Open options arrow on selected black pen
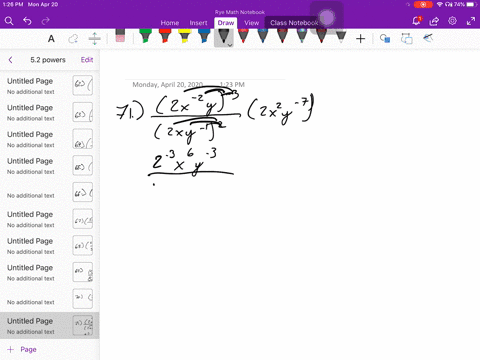The height and width of the screenshot is (360, 480). point(230,45)
